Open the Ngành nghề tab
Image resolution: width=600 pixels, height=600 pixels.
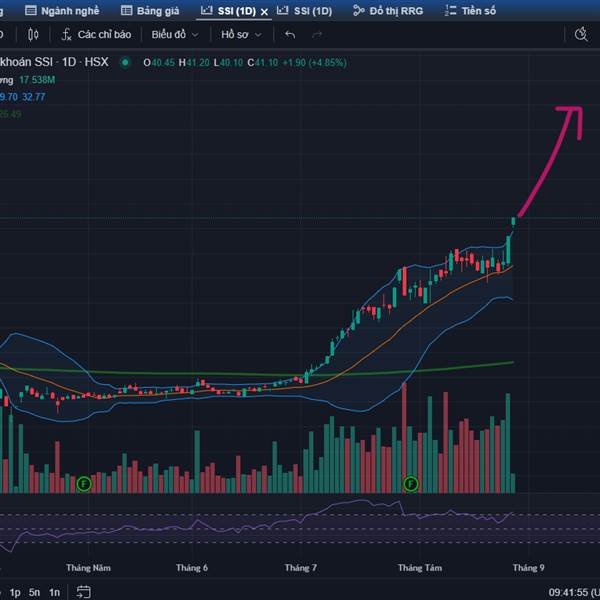[62, 11]
